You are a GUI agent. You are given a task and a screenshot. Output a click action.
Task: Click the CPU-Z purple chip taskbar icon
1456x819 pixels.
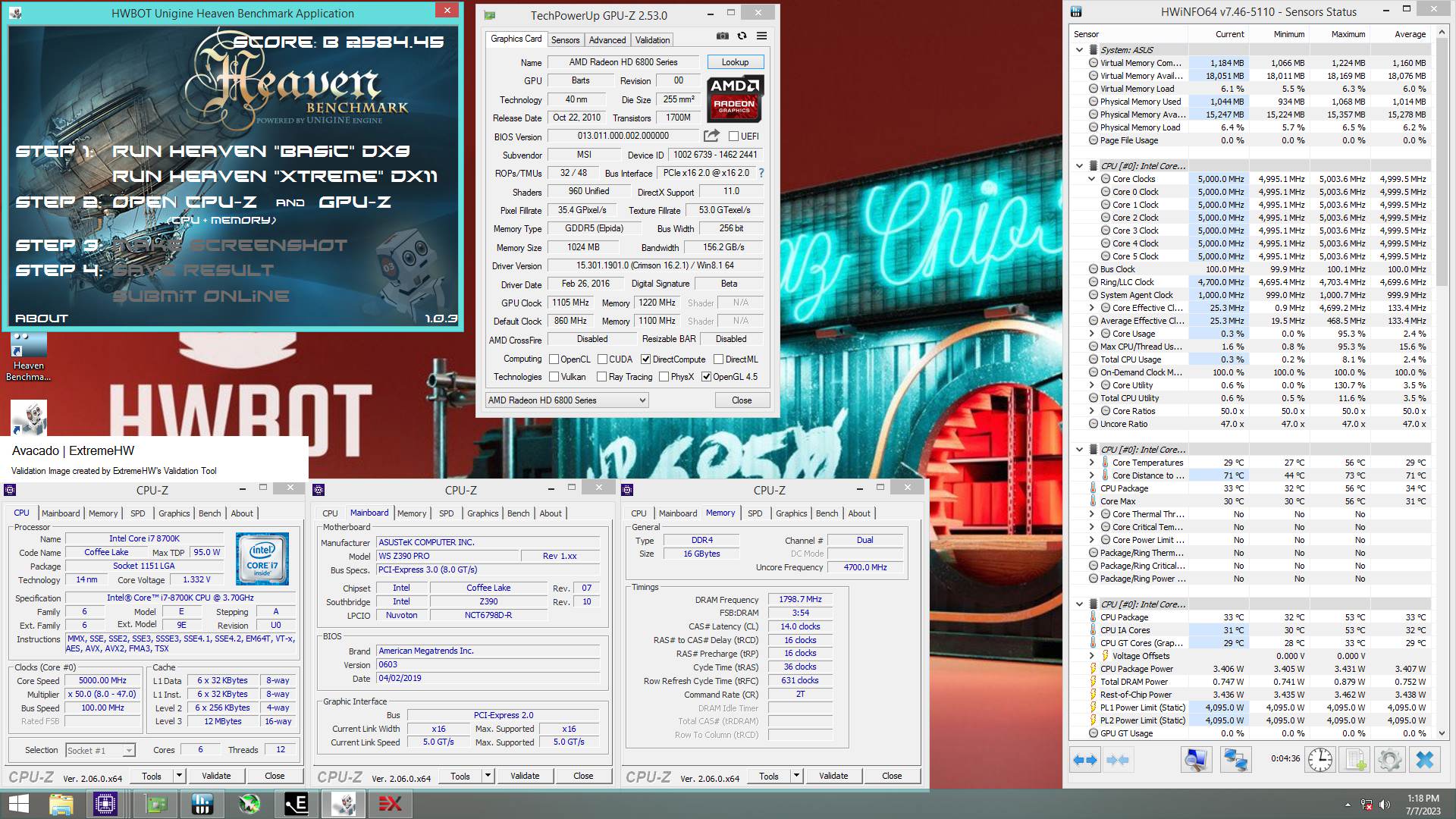click(105, 804)
